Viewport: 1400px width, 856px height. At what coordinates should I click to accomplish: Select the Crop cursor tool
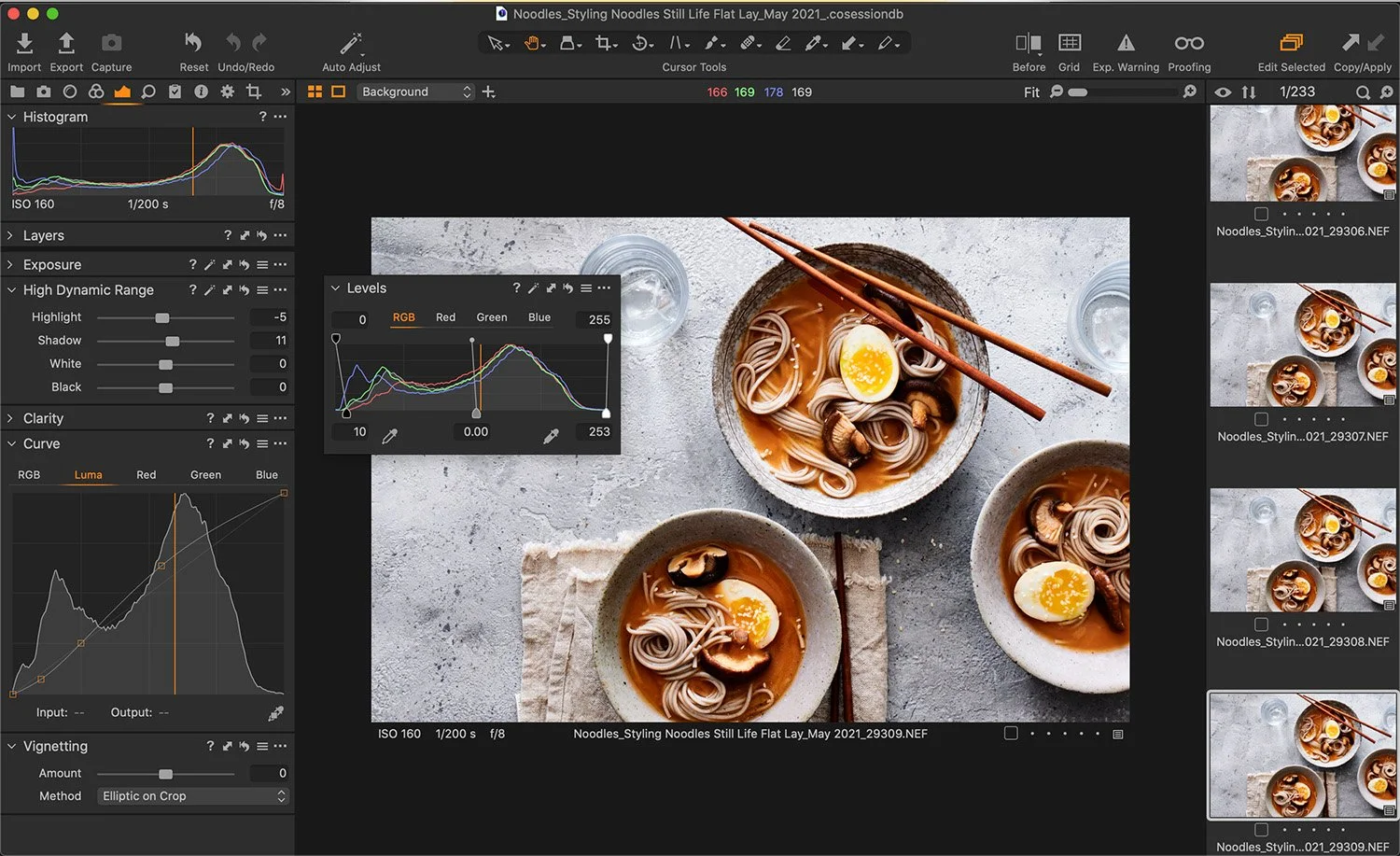point(604,43)
